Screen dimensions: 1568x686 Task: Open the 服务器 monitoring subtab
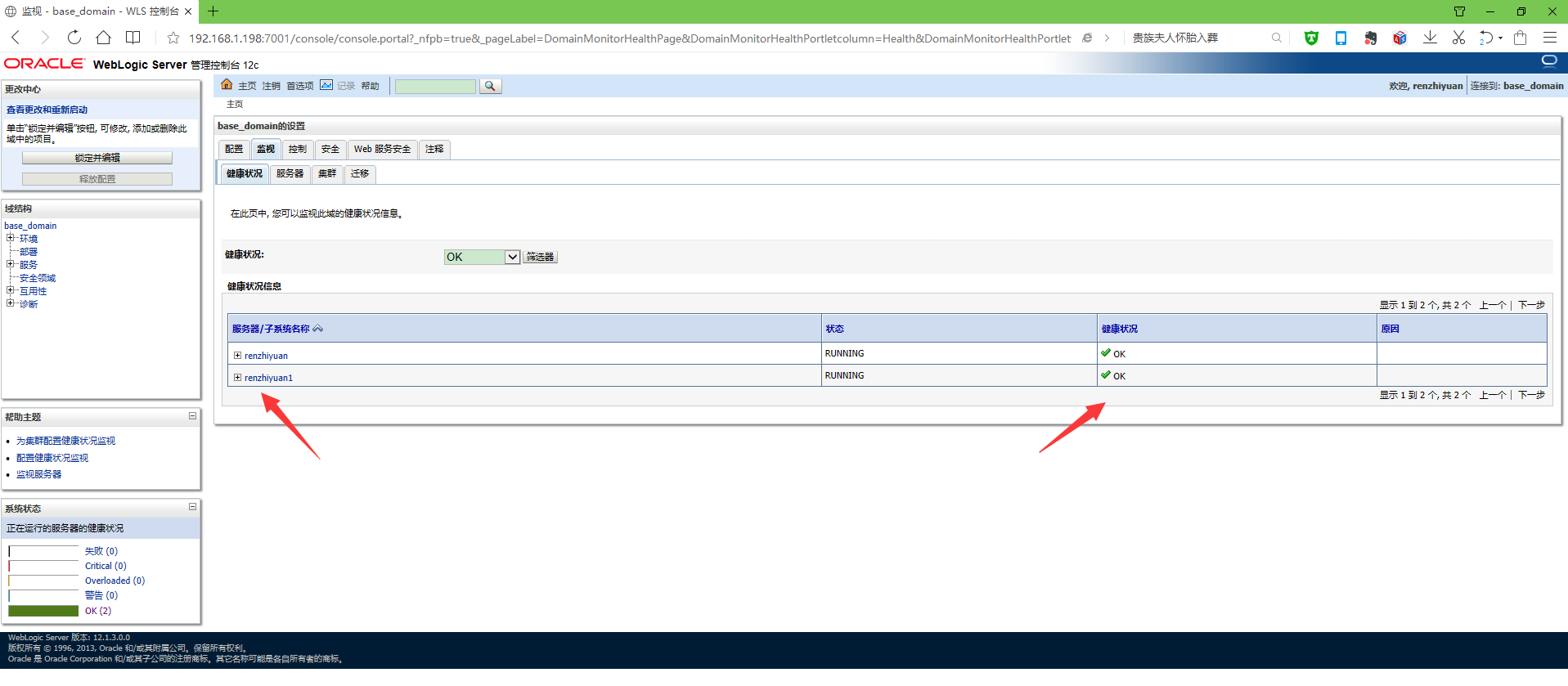tap(290, 173)
